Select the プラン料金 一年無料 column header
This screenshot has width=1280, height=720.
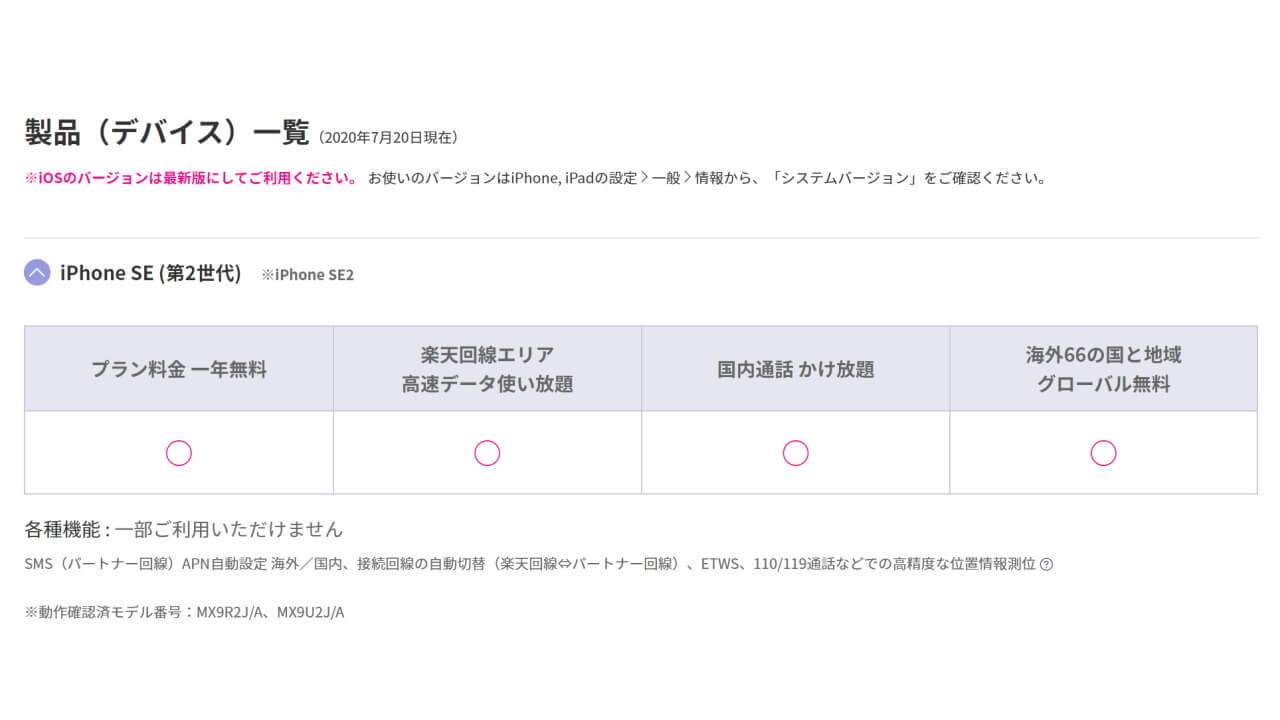[179, 369]
